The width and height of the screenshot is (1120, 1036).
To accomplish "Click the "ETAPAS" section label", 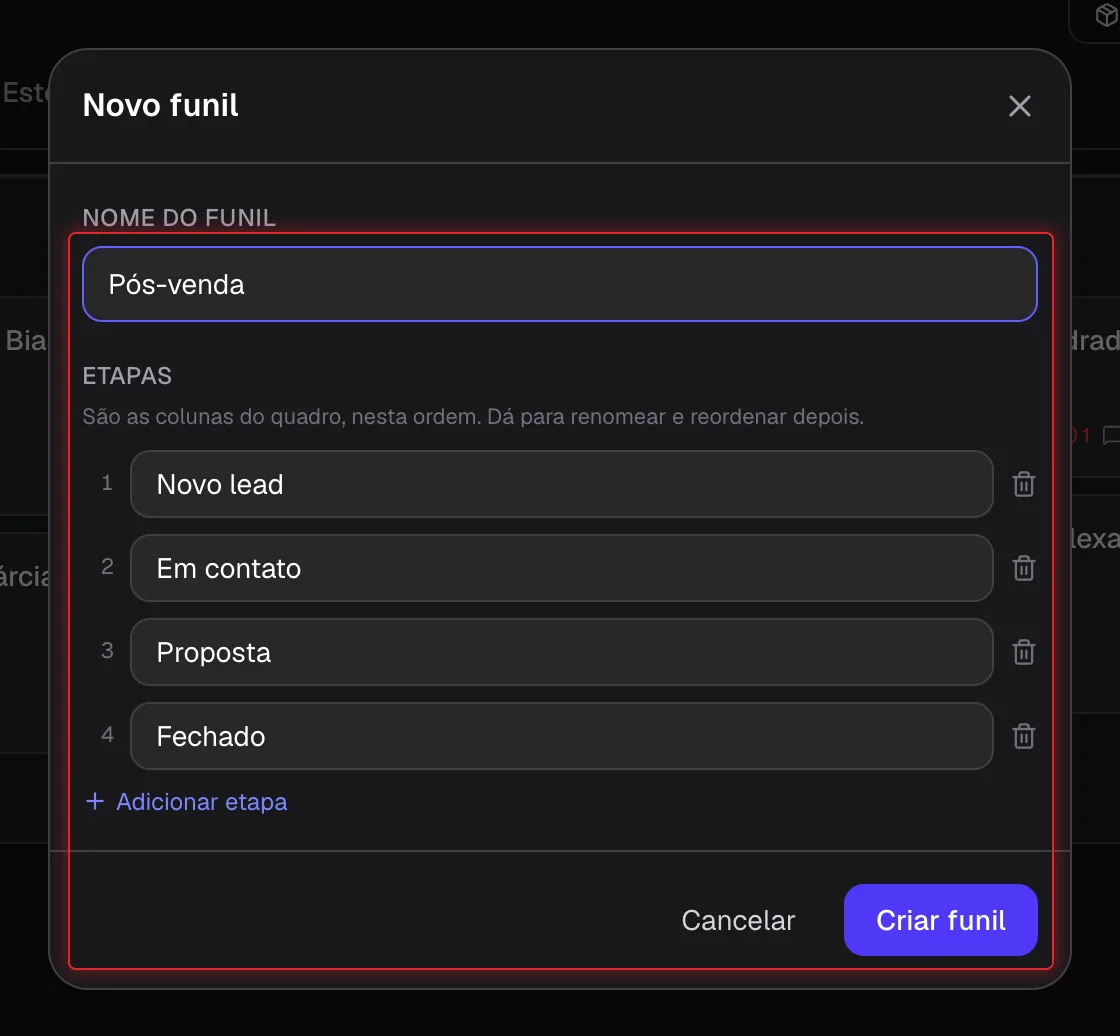I will (127, 376).
